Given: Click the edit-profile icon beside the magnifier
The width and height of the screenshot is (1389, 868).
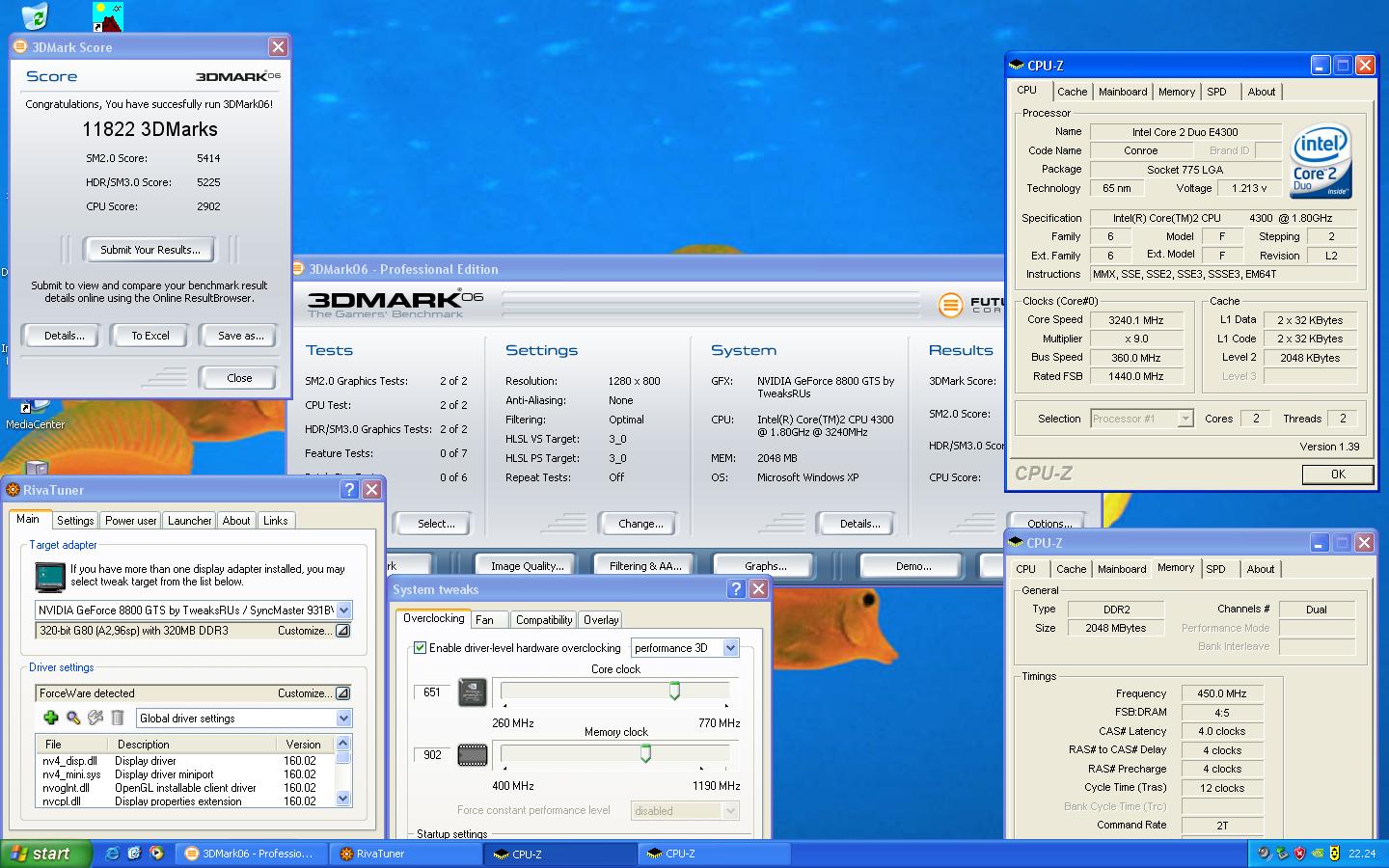Looking at the screenshot, I should (x=95, y=718).
